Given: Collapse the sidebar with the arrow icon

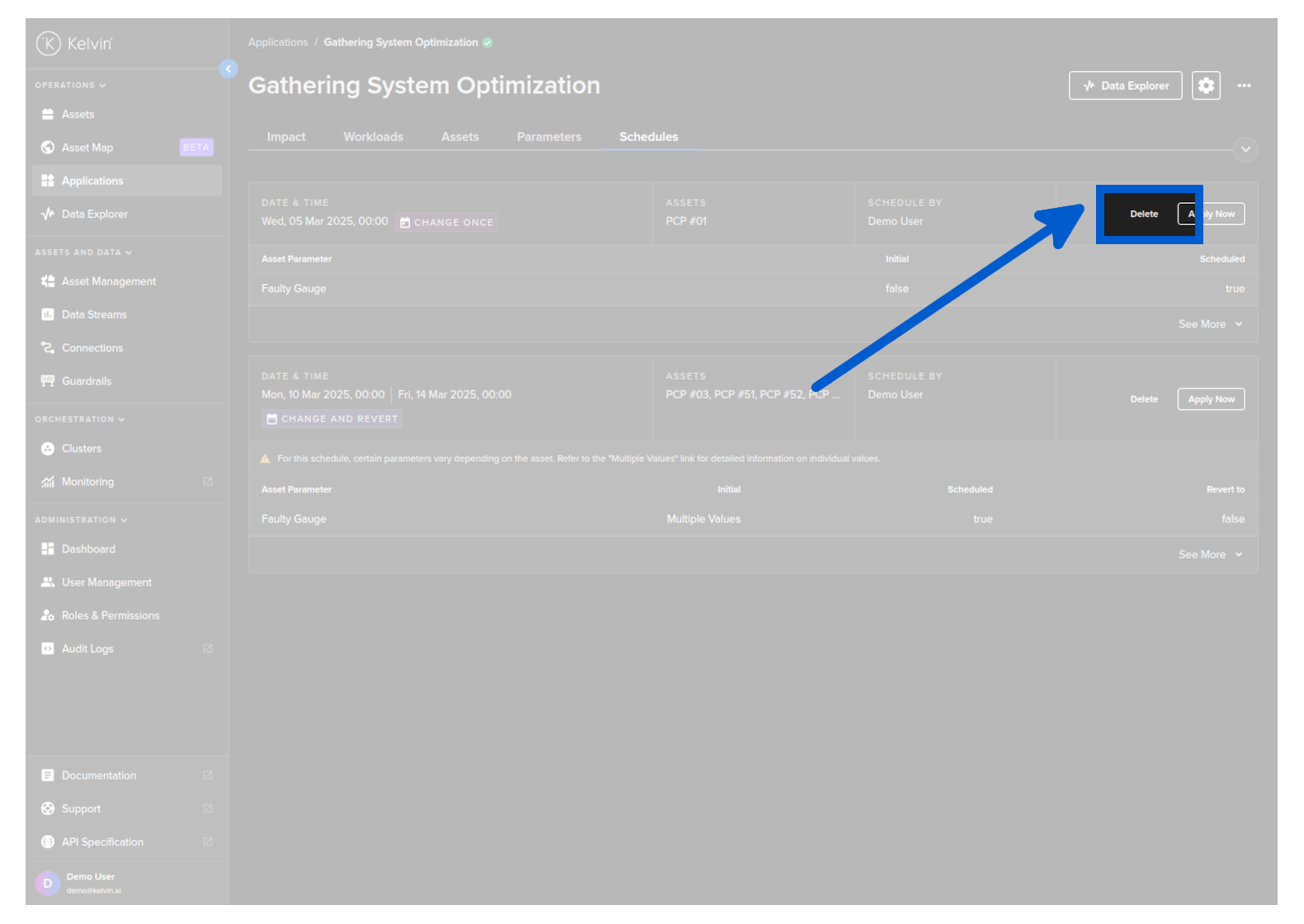Looking at the screenshot, I should (x=229, y=69).
